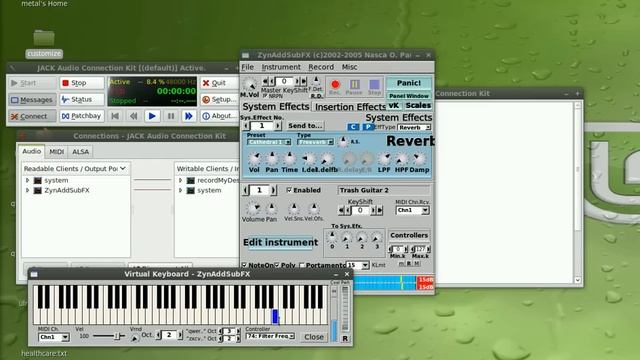This screenshot has width=640, height=360.
Task: Click the Virtual Keyboard velocity slider
Action: (x=108, y=336)
